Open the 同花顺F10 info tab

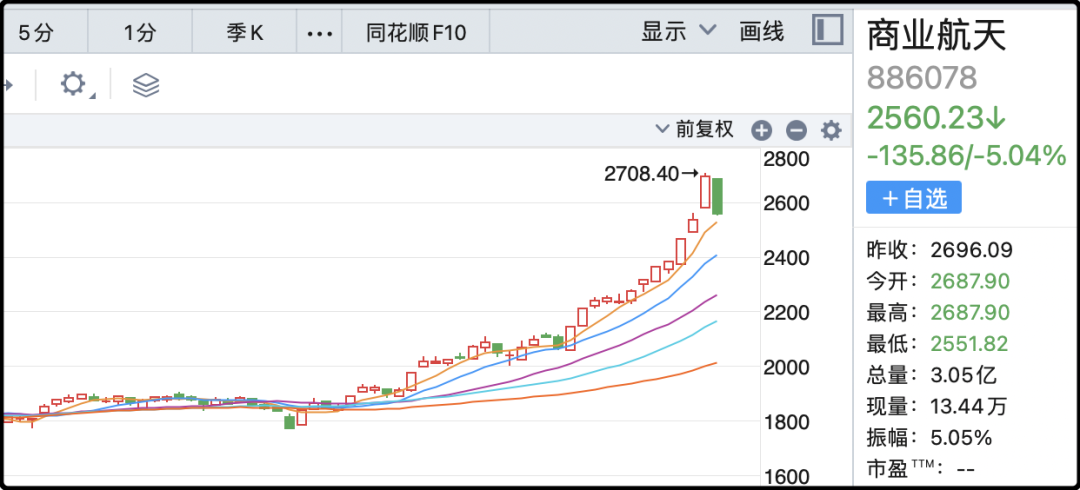click(416, 32)
